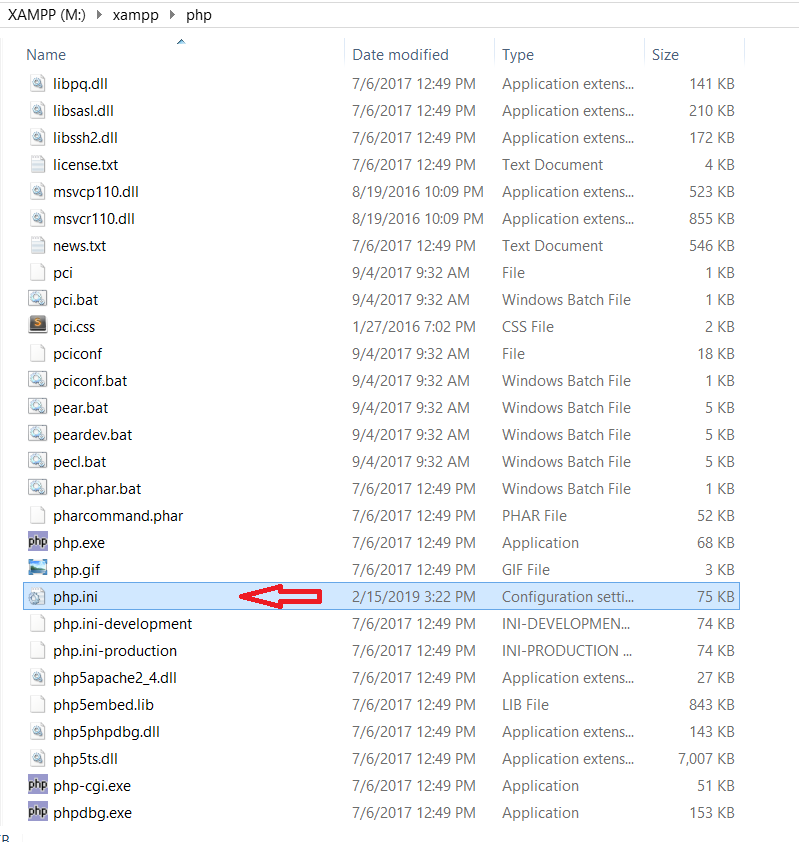799x842 pixels.
Task: Expand the arrow after XAMPP (M:) breadcrumb
Action: 99,15
